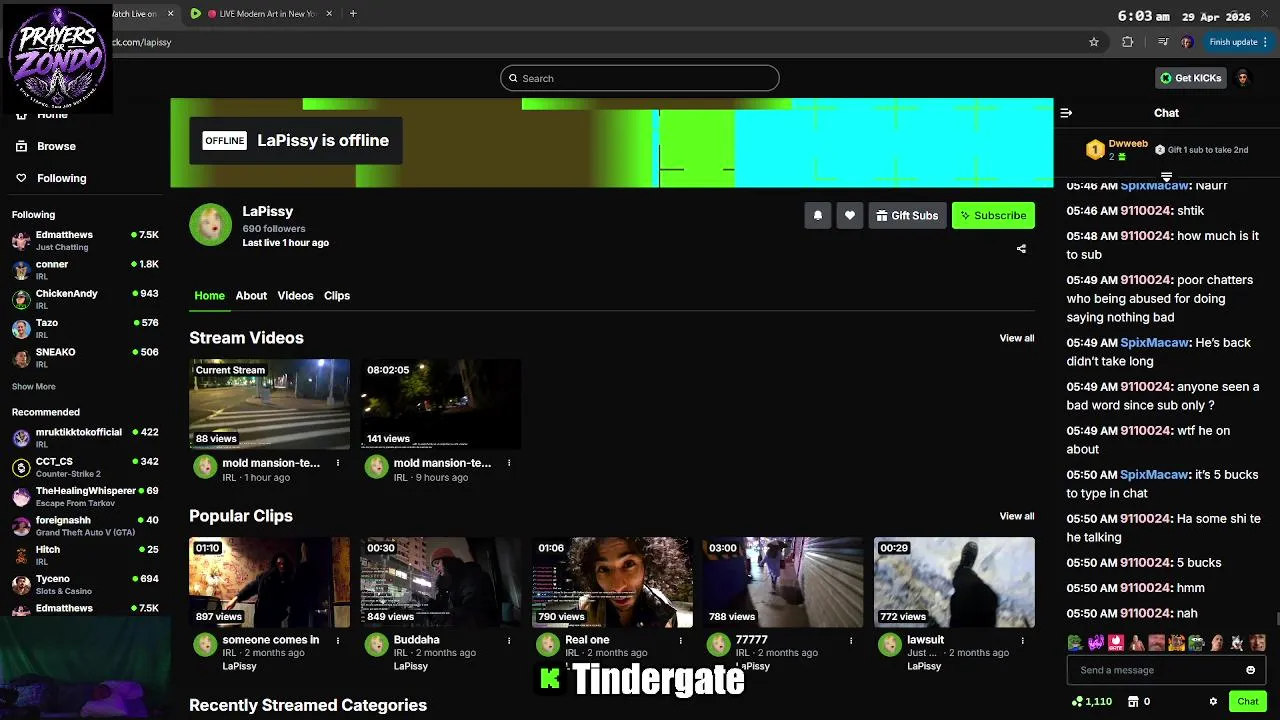Expand the gift leaderboard handle under Dwweeb
Image resolution: width=1280 pixels, height=720 pixels.
click(x=1166, y=177)
